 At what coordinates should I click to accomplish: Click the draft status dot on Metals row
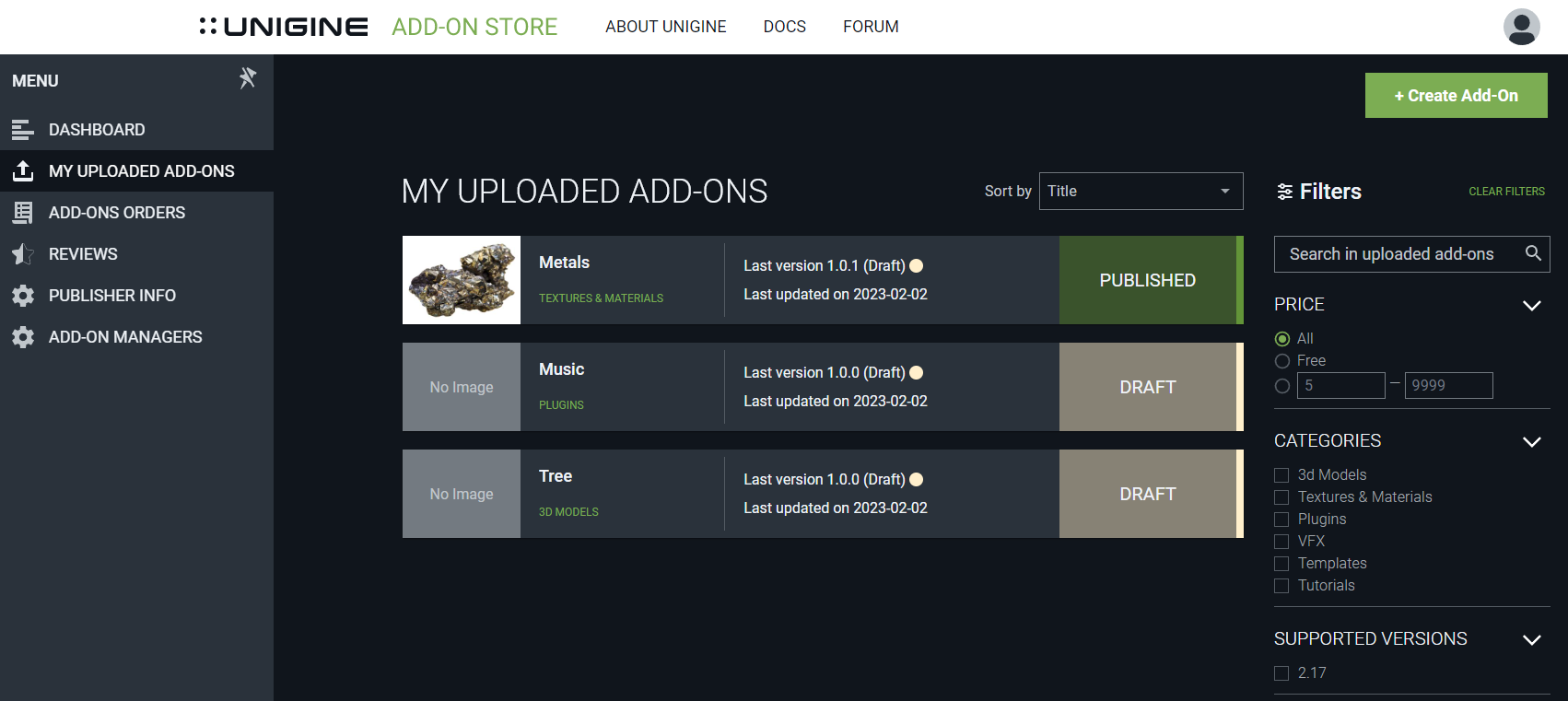(x=917, y=266)
